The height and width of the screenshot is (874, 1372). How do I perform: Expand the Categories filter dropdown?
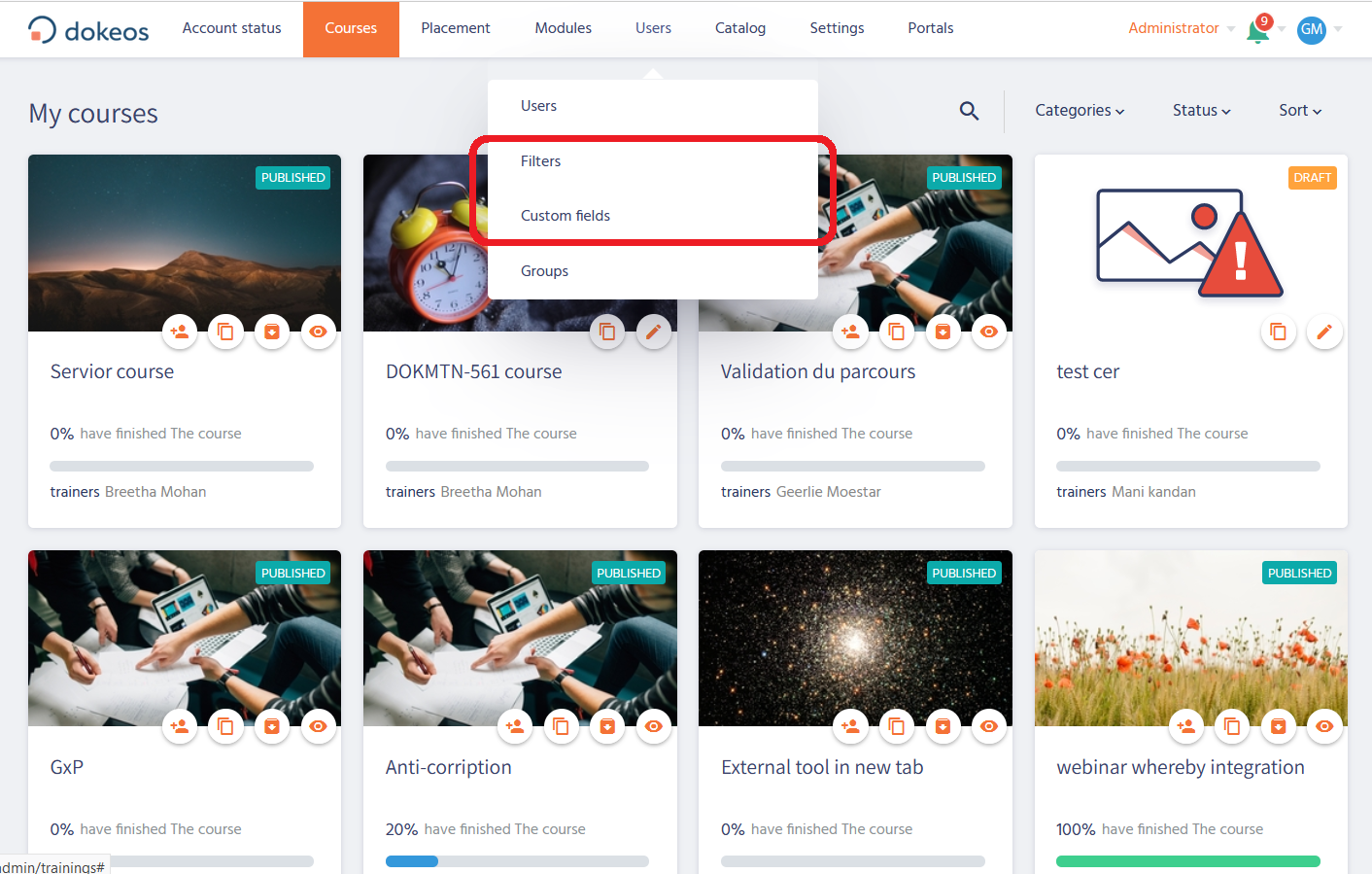pyautogui.click(x=1079, y=111)
